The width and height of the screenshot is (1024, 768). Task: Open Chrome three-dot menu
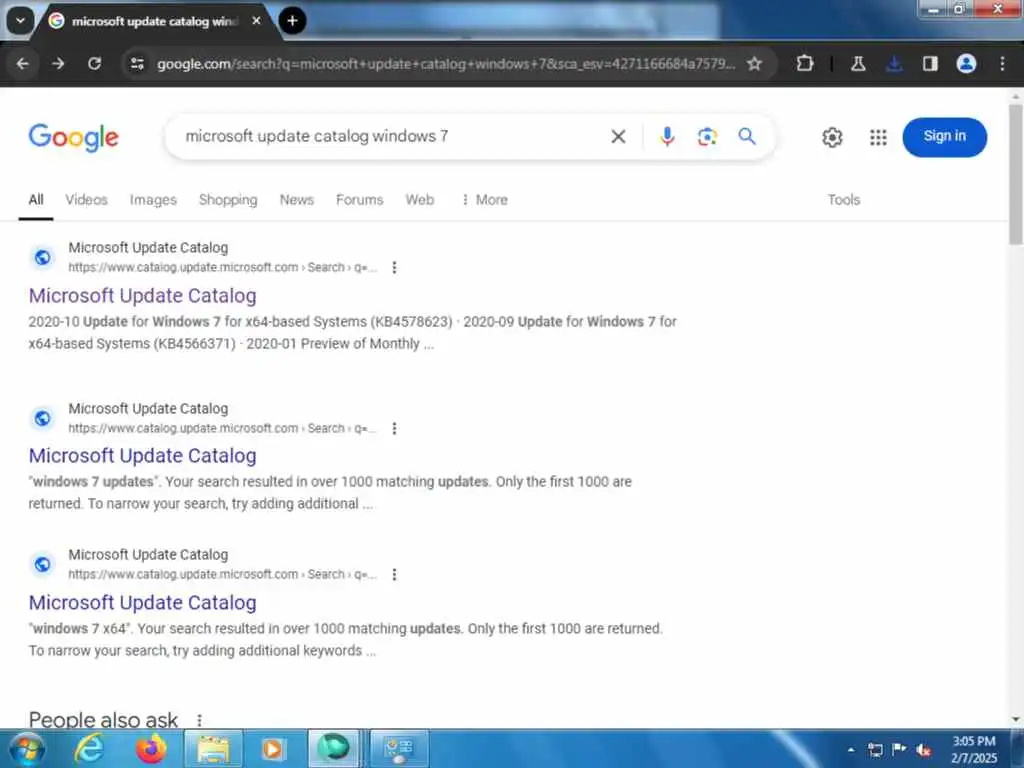tap(1002, 63)
